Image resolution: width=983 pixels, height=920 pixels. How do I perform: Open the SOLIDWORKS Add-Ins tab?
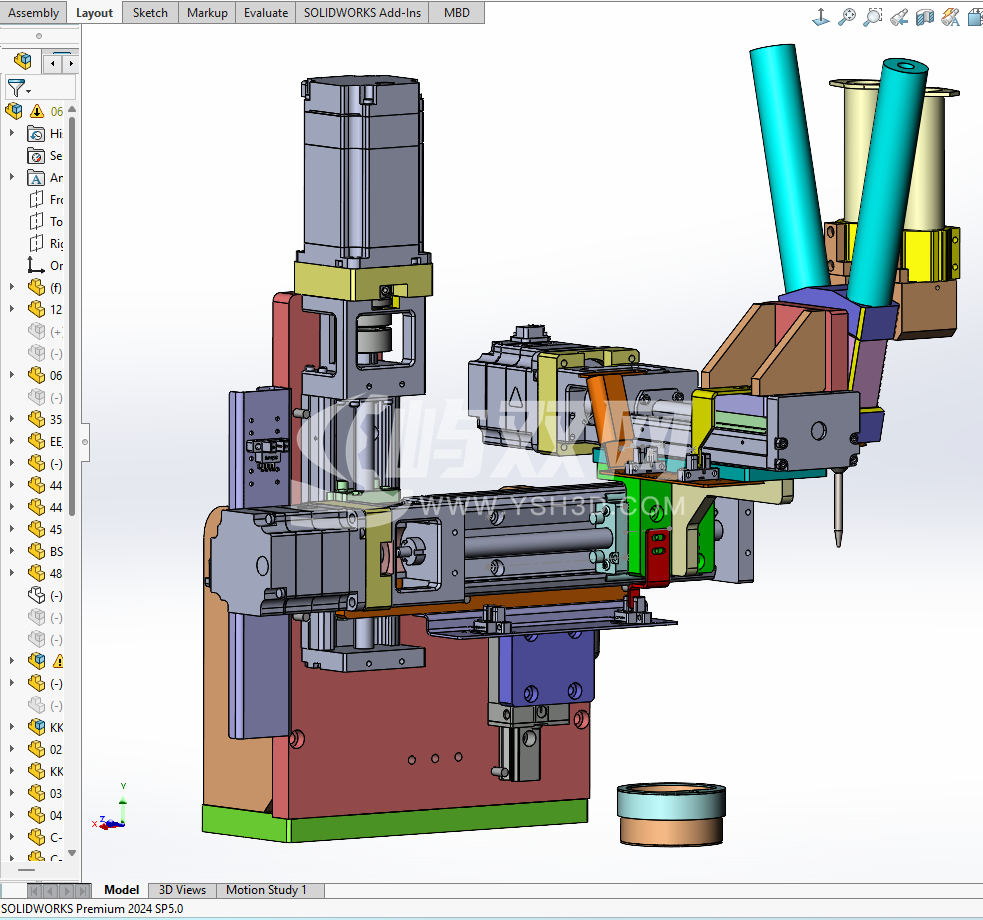(x=362, y=12)
